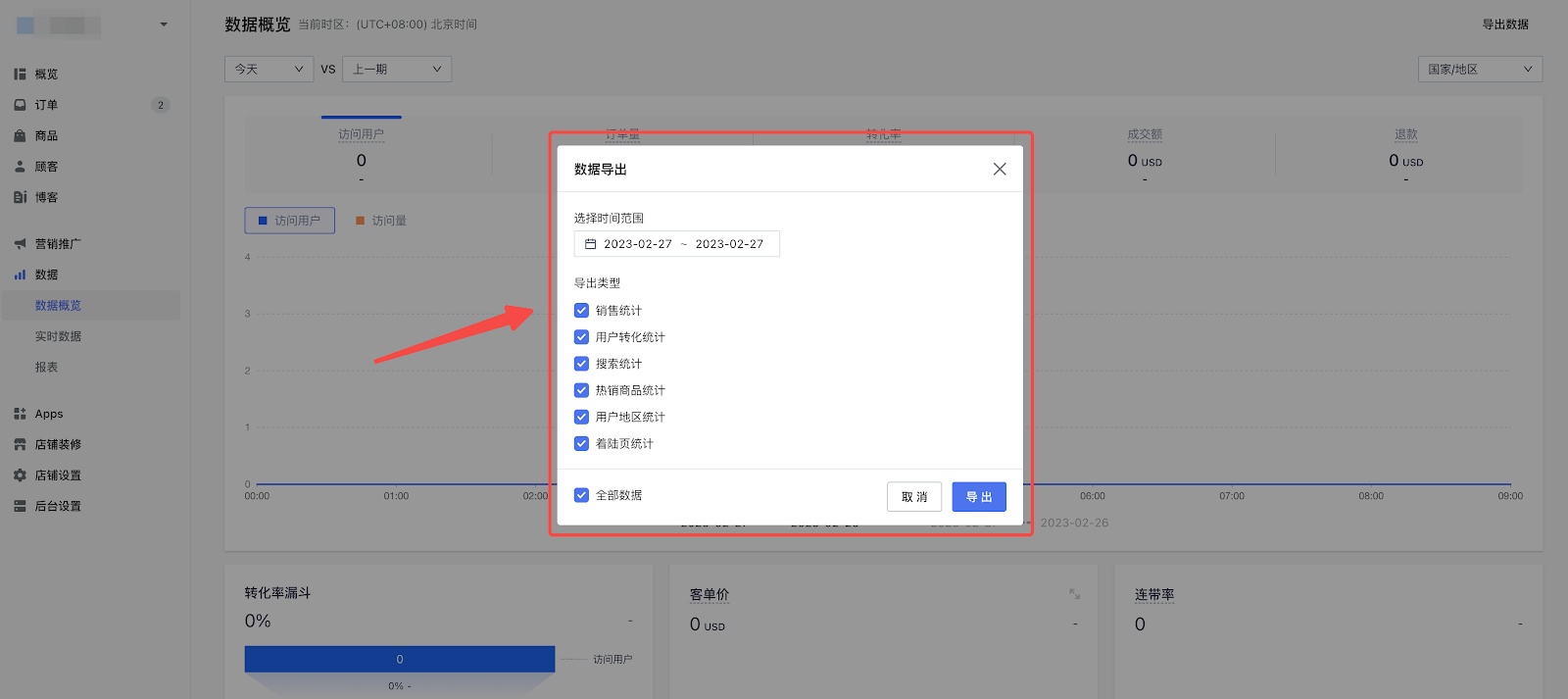Click the 订单 orders icon in sidebar
1568x699 pixels.
20,105
